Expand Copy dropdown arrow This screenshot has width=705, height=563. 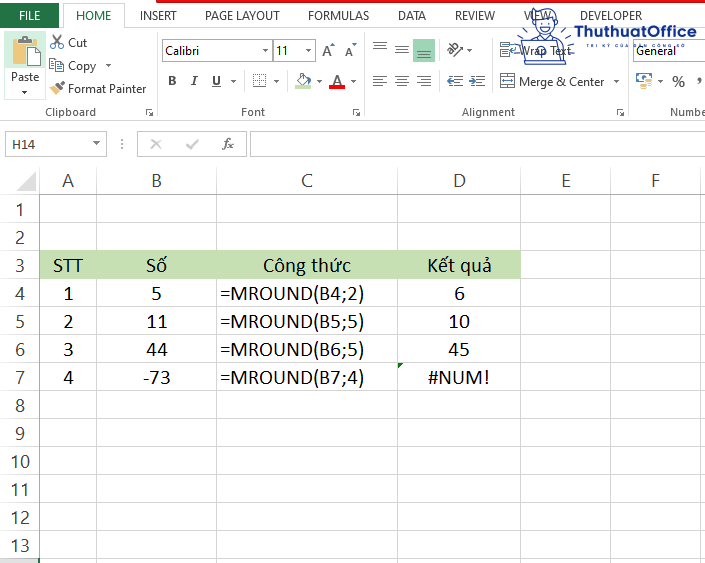tap(108, 66)
